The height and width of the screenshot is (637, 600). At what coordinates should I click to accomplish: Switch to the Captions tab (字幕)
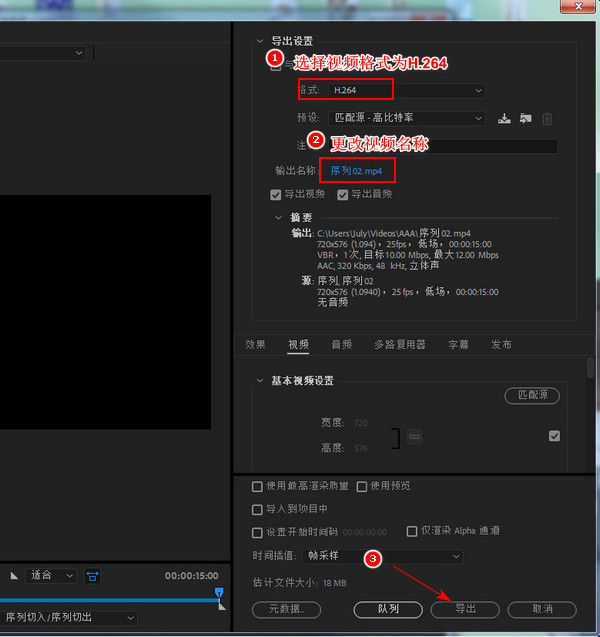(x=458, y=344)
